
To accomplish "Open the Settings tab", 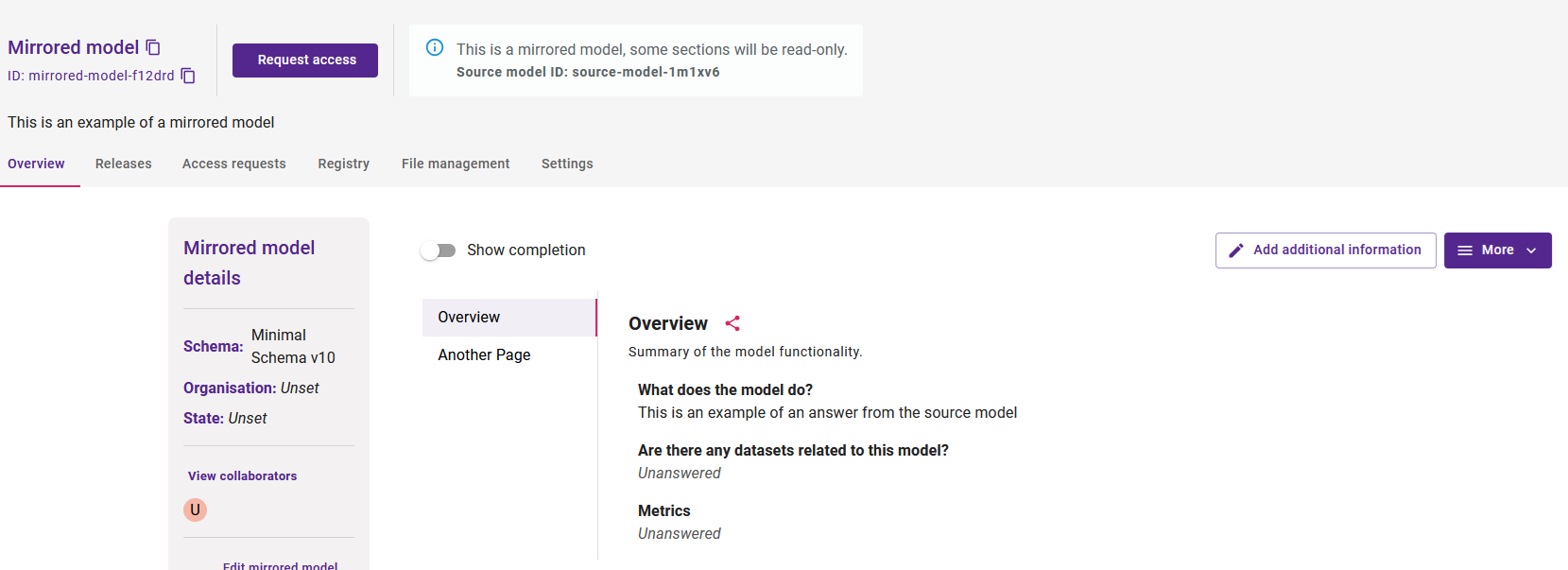I will tap(567, 164).
